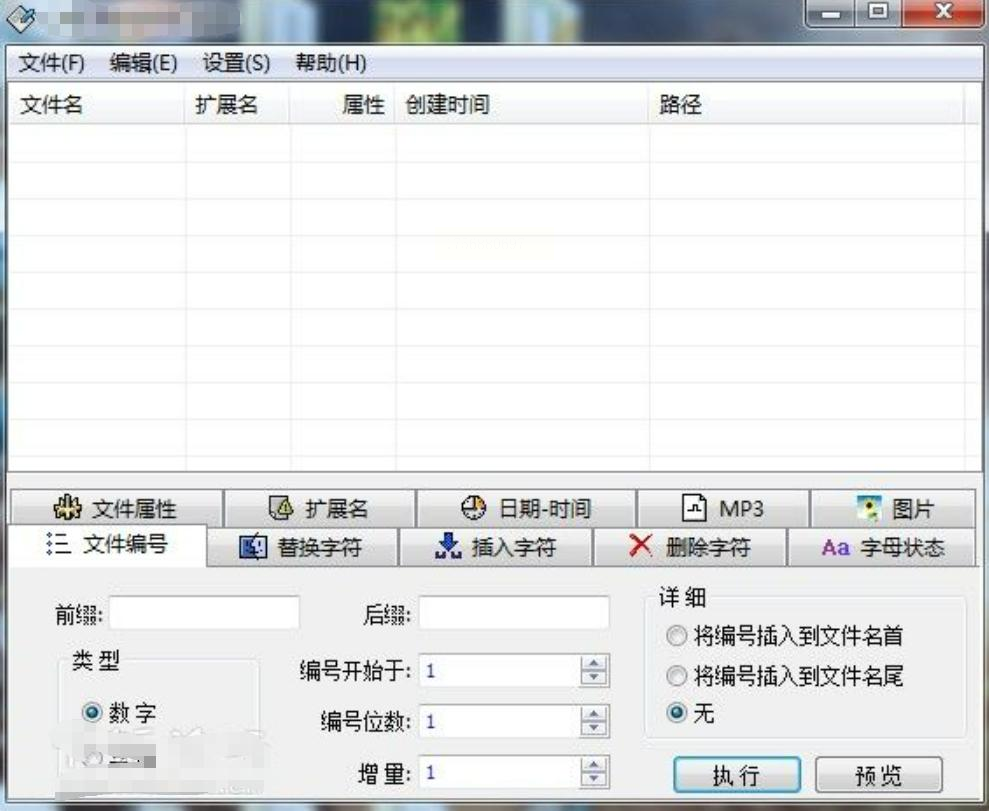Open the 文件属性 tab gear icon
989x811 pixels.
[67, 508]
